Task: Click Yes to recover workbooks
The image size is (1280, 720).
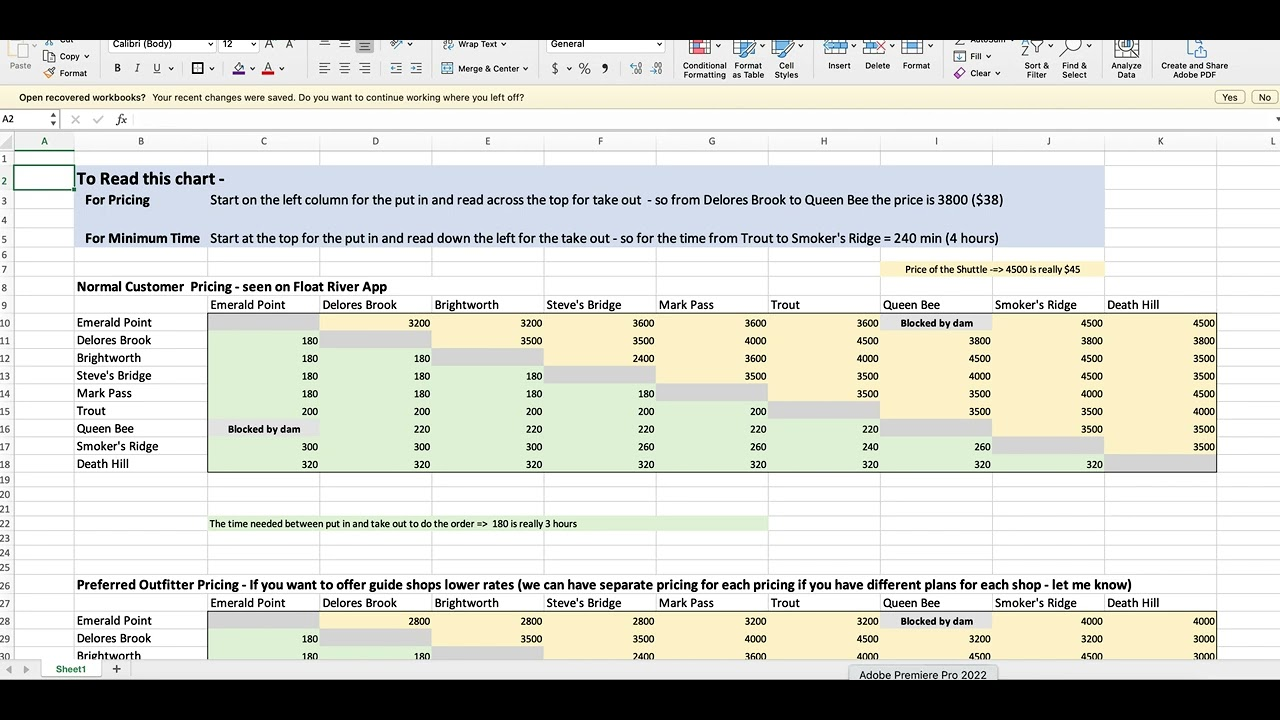Action: click(x=1229, y=97)
